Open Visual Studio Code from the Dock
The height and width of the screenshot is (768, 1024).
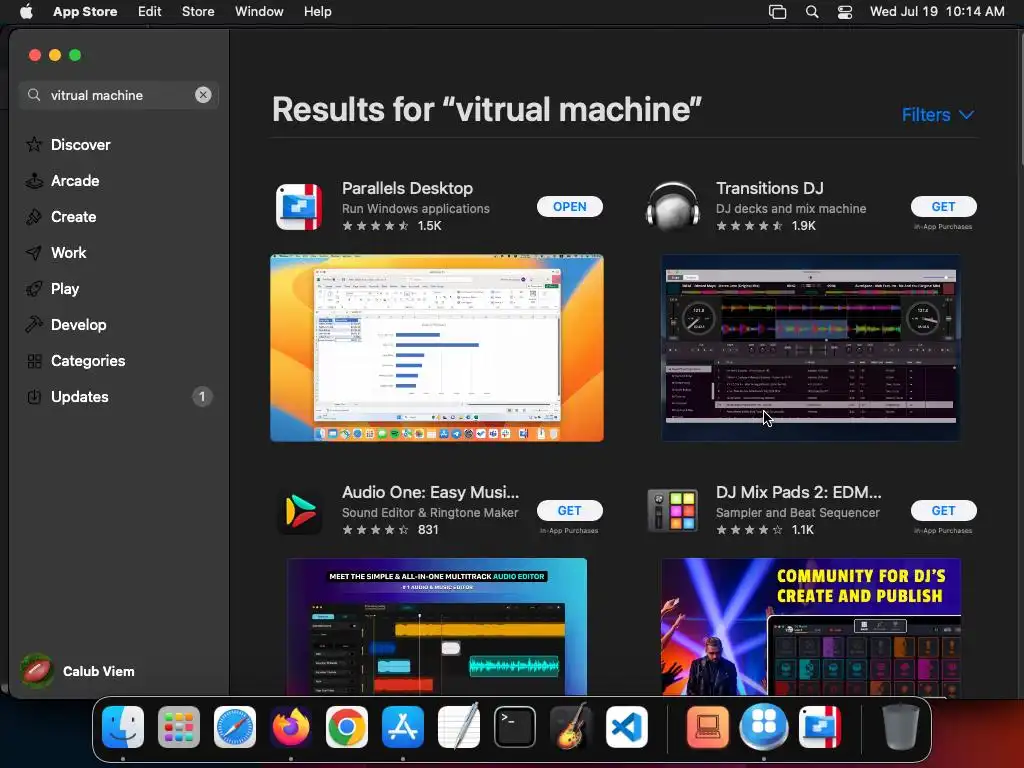coord(627,727)
